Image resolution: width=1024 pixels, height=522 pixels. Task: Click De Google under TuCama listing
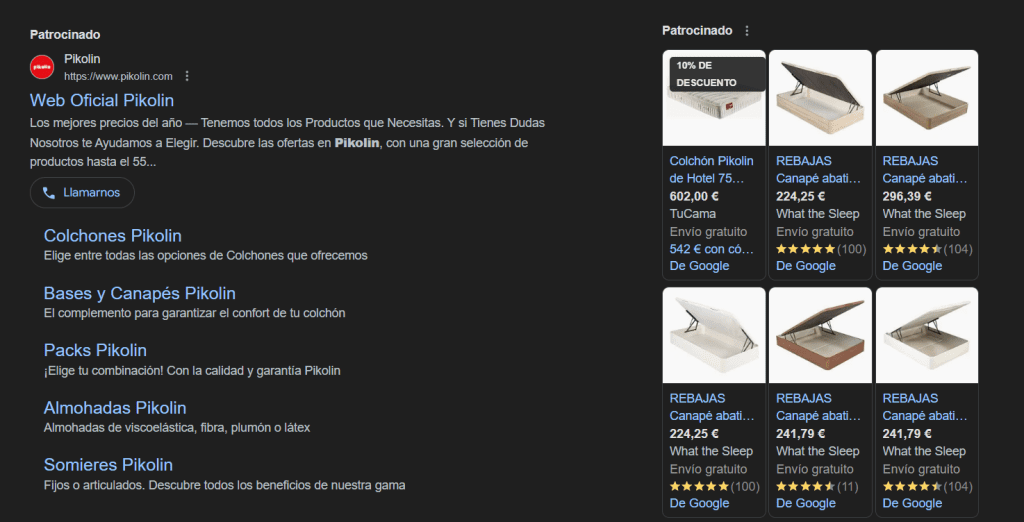699,266
